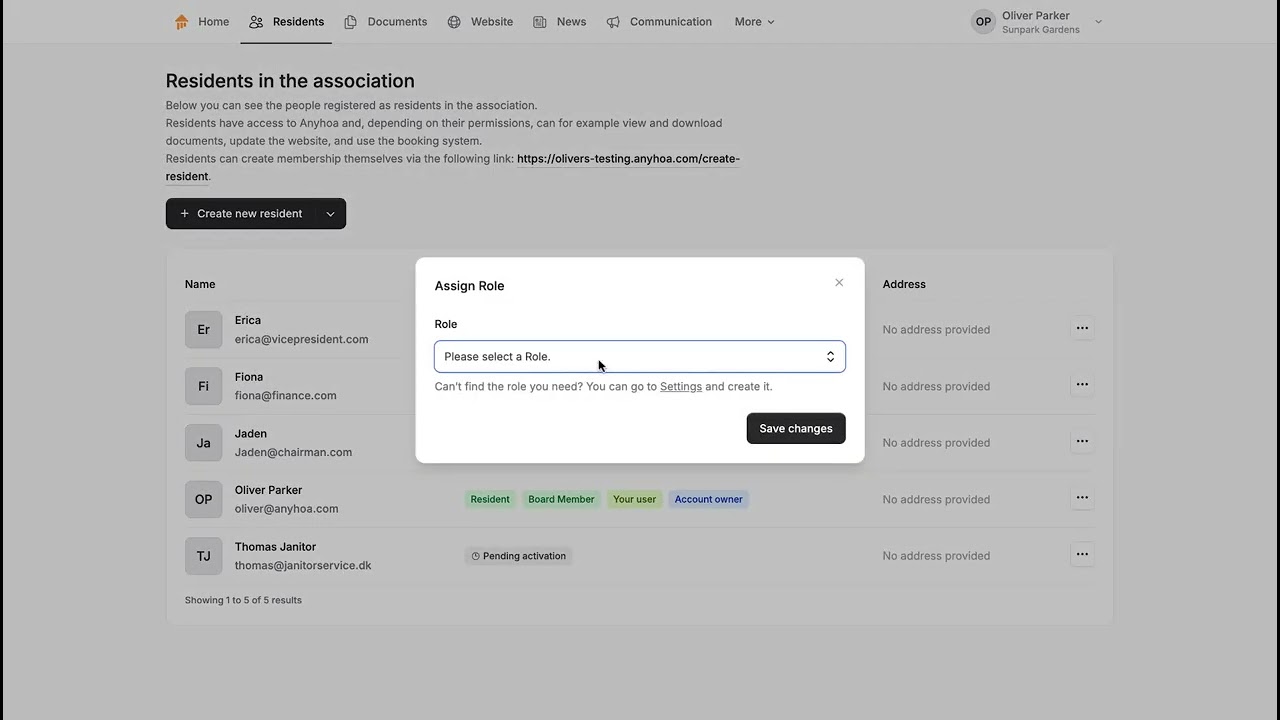Click the News newspaper icon
Viewport: 1280px width, 720px height.
(x=540, y=22)
